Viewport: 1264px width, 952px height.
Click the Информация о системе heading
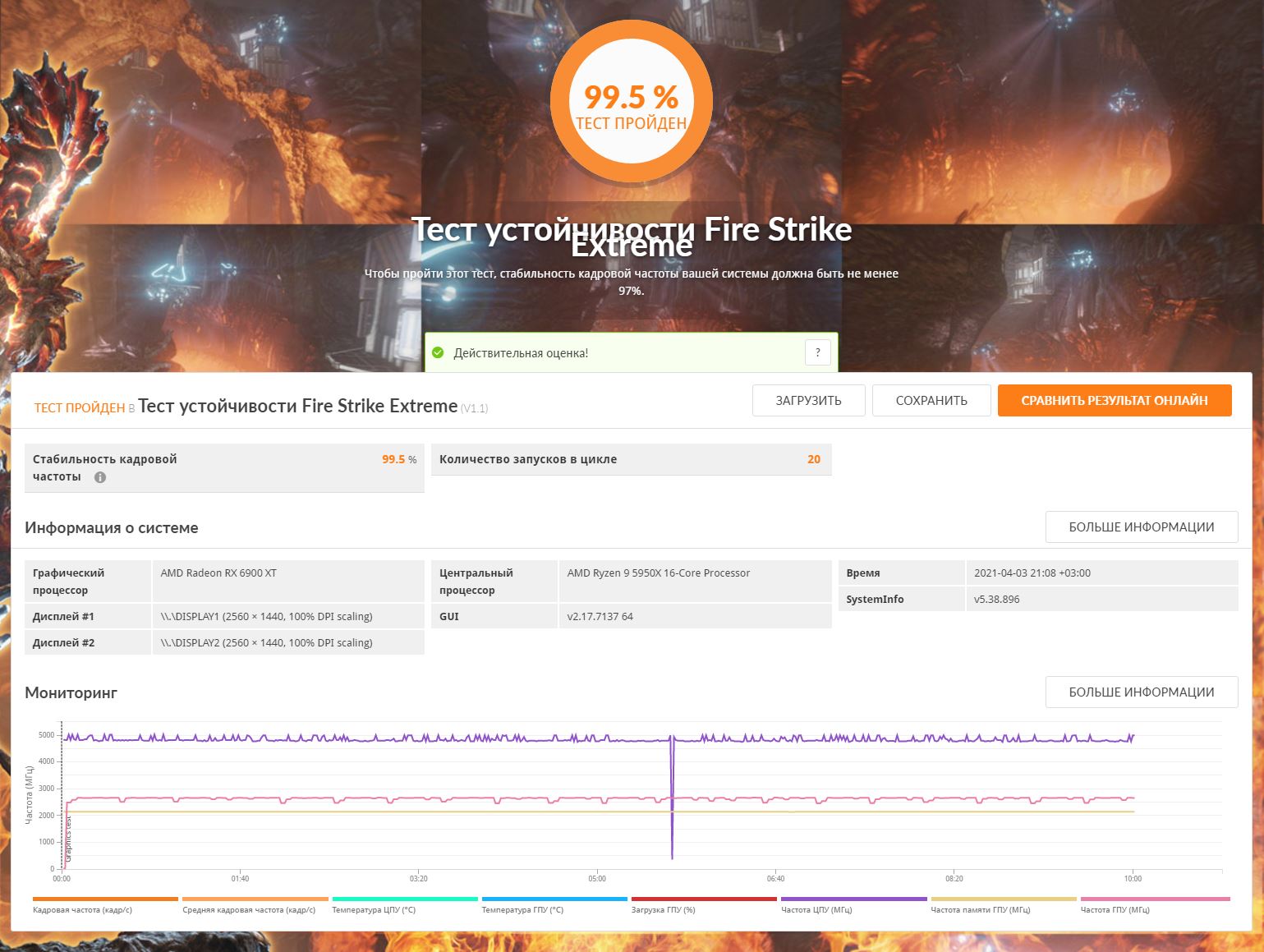pos(112,528)
